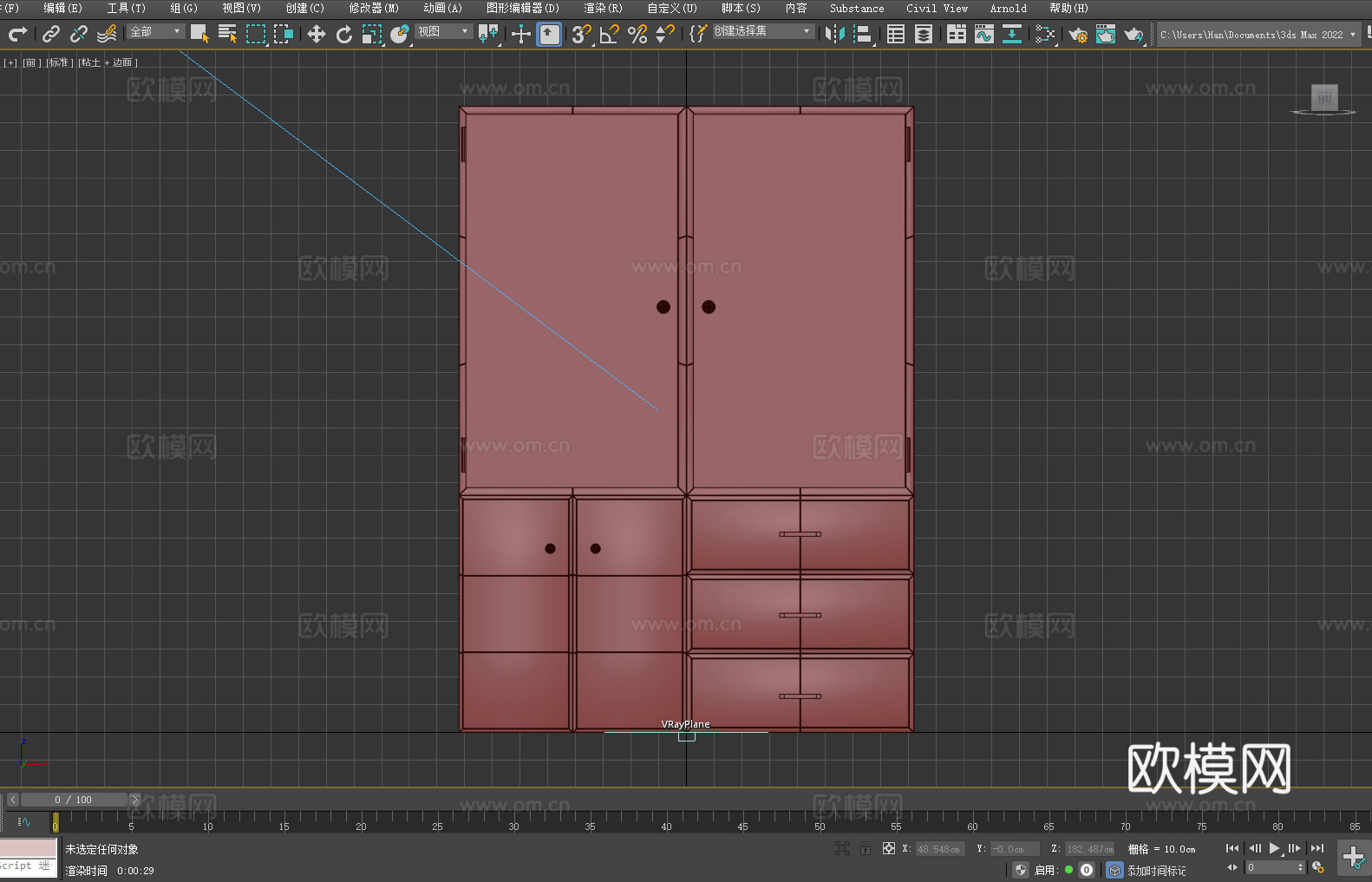Show the Ribbon toggle icon

pyautogui.click(x=957, y=34)
